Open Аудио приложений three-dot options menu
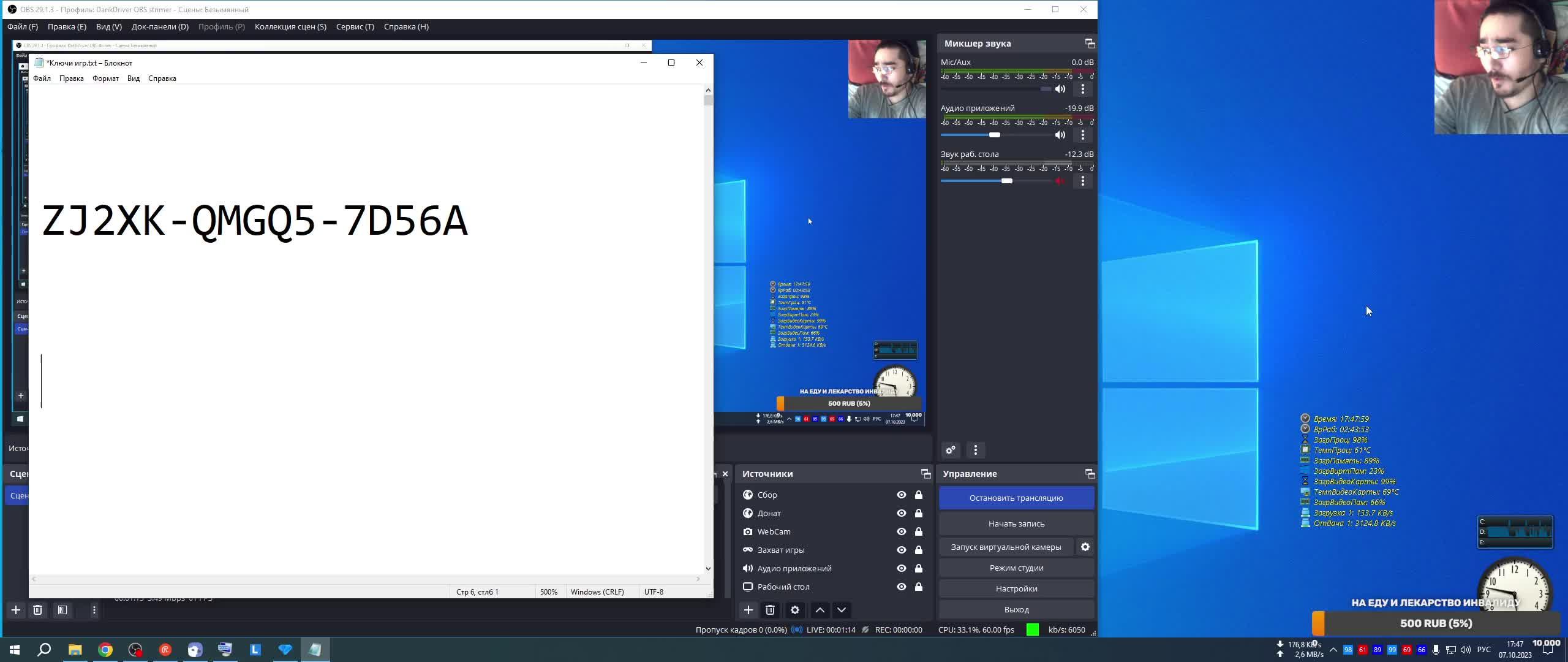1568x662 pixels. pos(1083,135)
